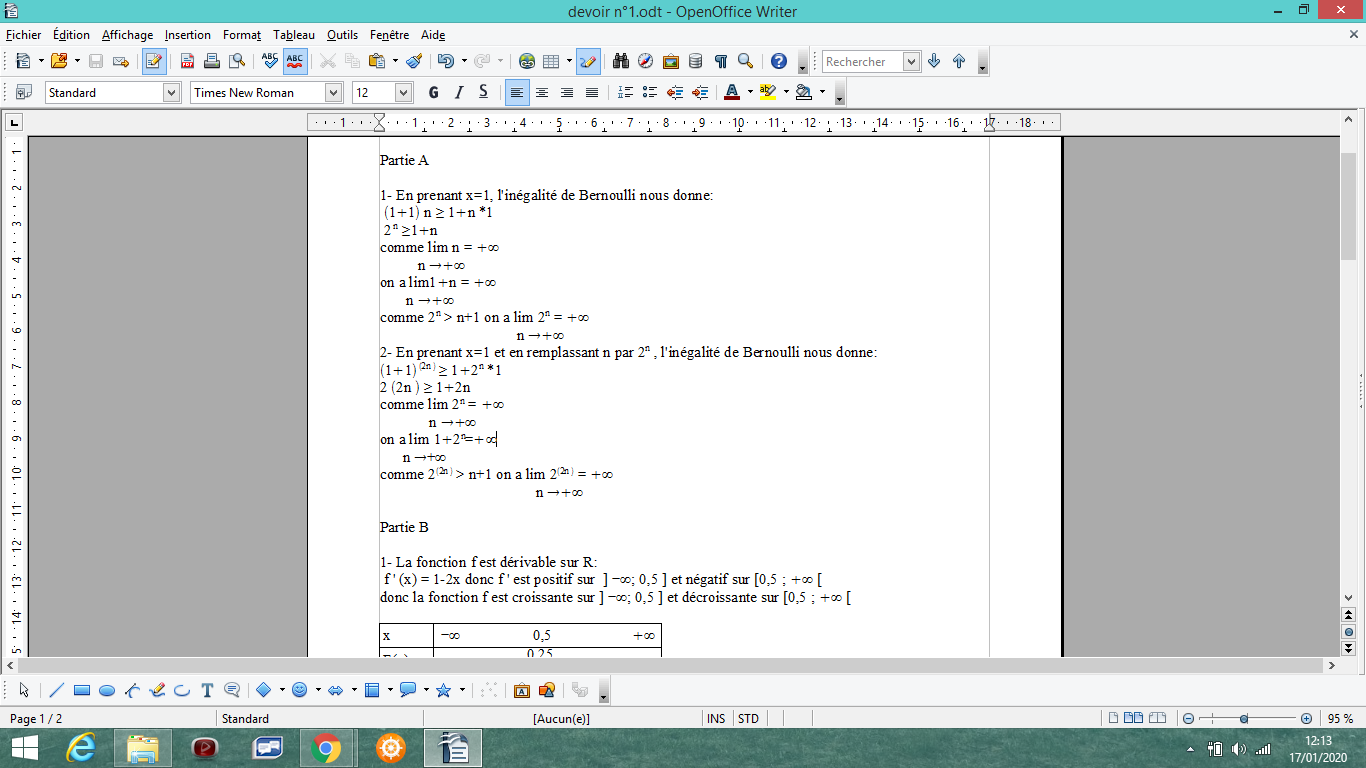Click the font color A swatch
The width and height of the screenshot is (1366, 768).
click(731, 92)
